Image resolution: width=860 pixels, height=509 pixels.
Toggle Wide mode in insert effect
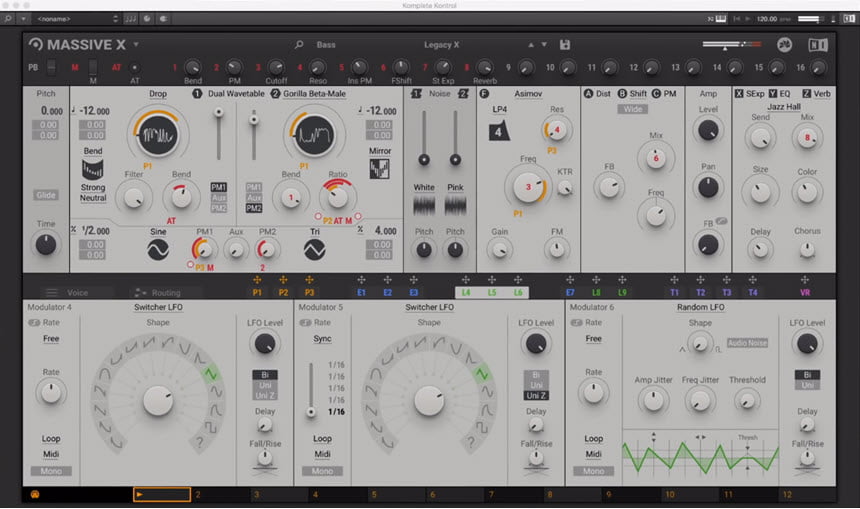click(632, 109)
